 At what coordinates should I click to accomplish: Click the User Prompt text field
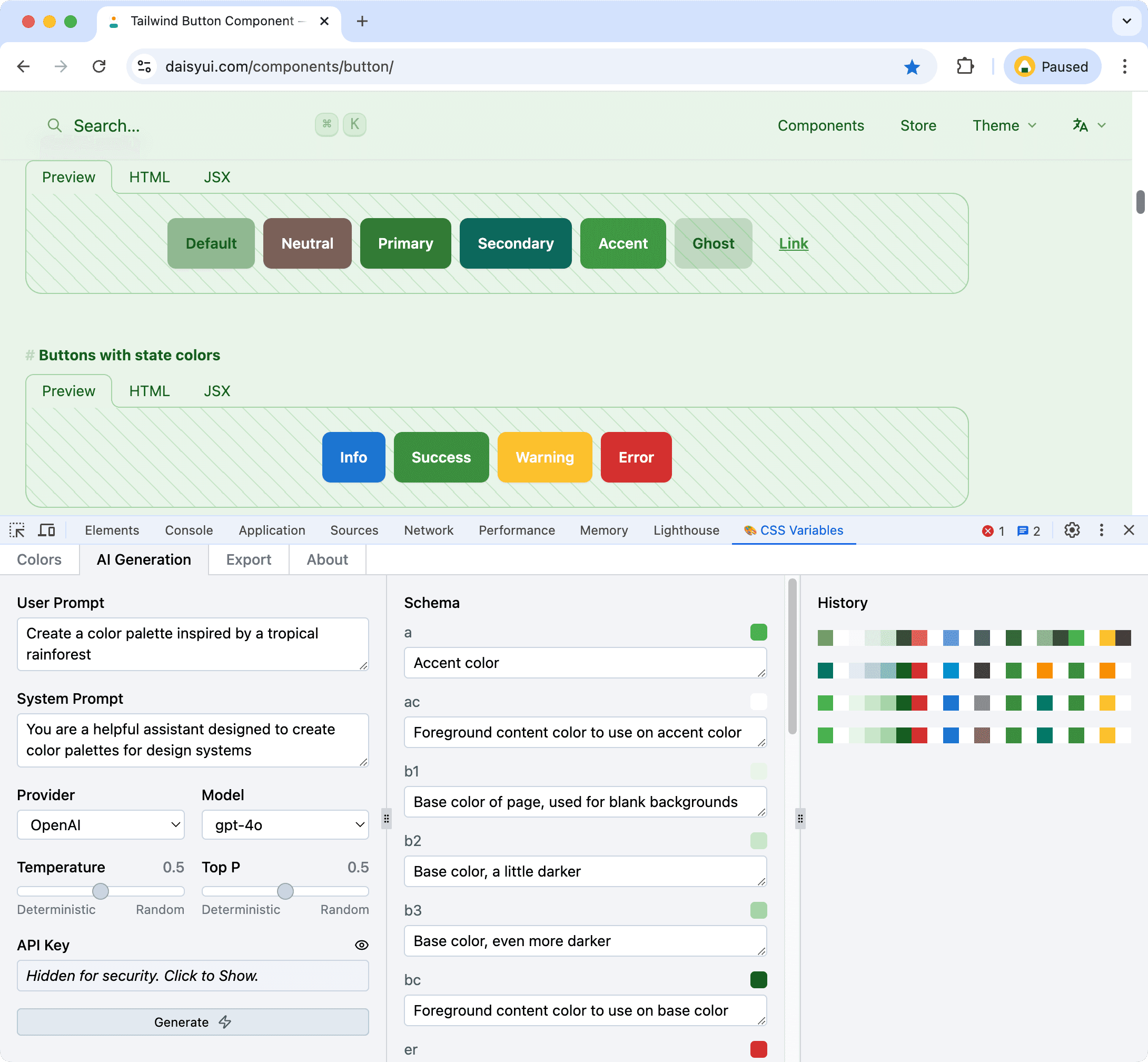(x=193, y=644)
